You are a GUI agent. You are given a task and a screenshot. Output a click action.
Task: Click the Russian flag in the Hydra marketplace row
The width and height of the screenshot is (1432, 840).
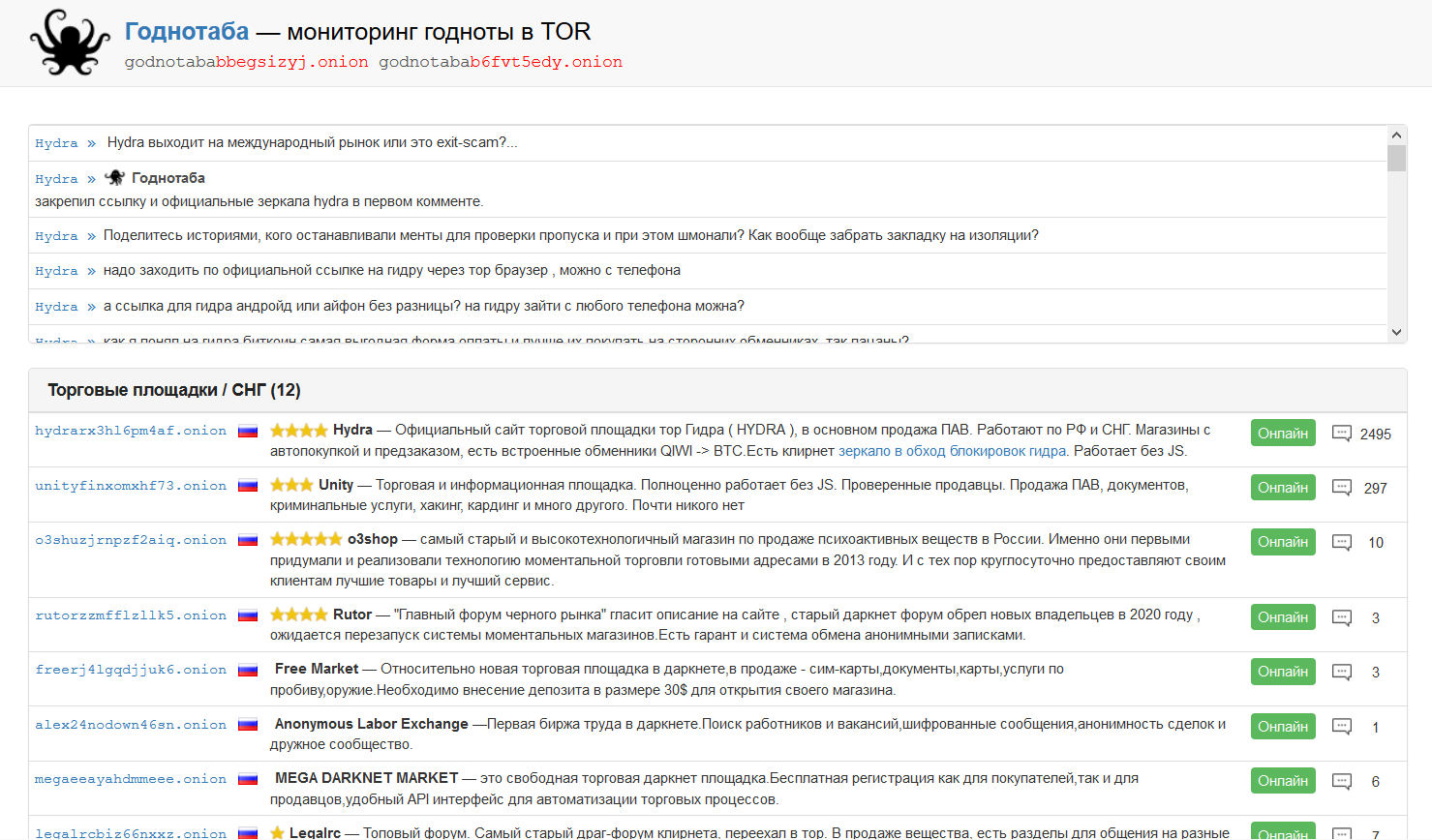click(248, 431)
